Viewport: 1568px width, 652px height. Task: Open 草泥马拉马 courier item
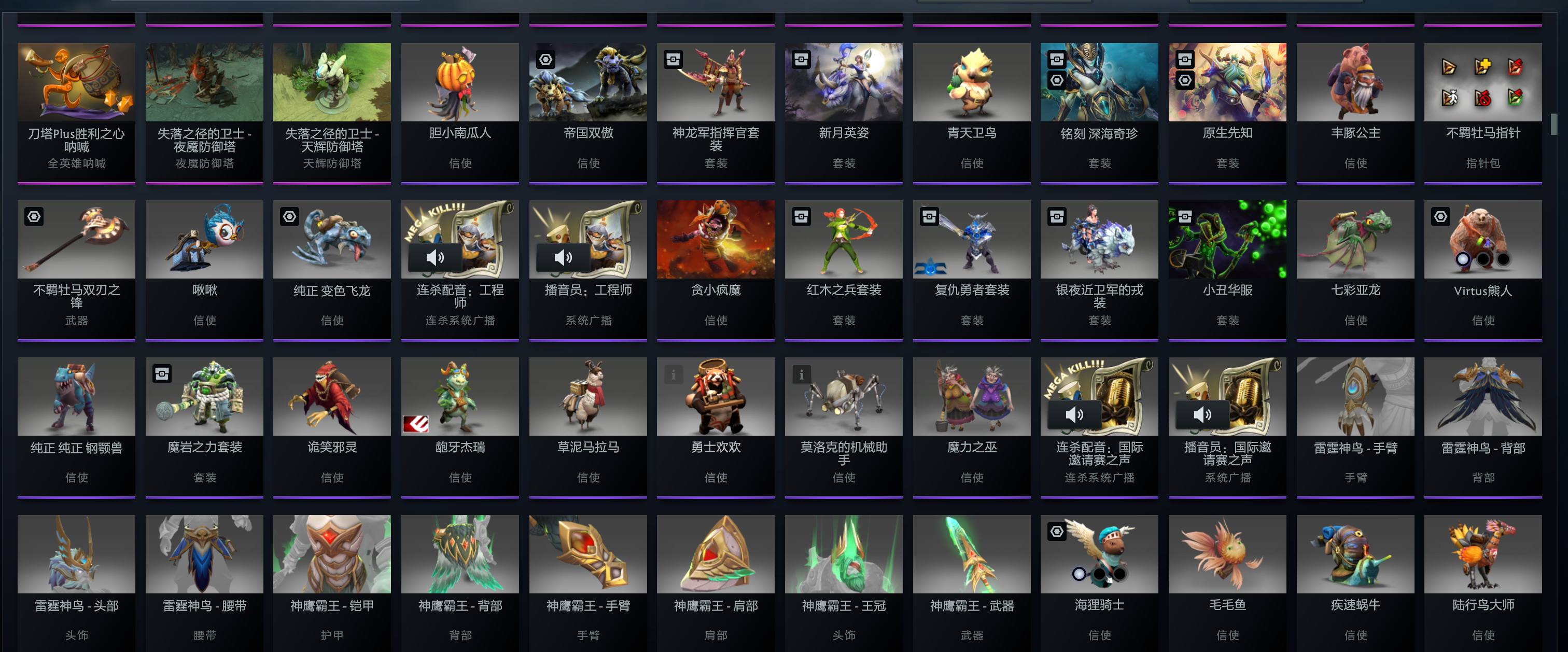(x=588, y=427)
